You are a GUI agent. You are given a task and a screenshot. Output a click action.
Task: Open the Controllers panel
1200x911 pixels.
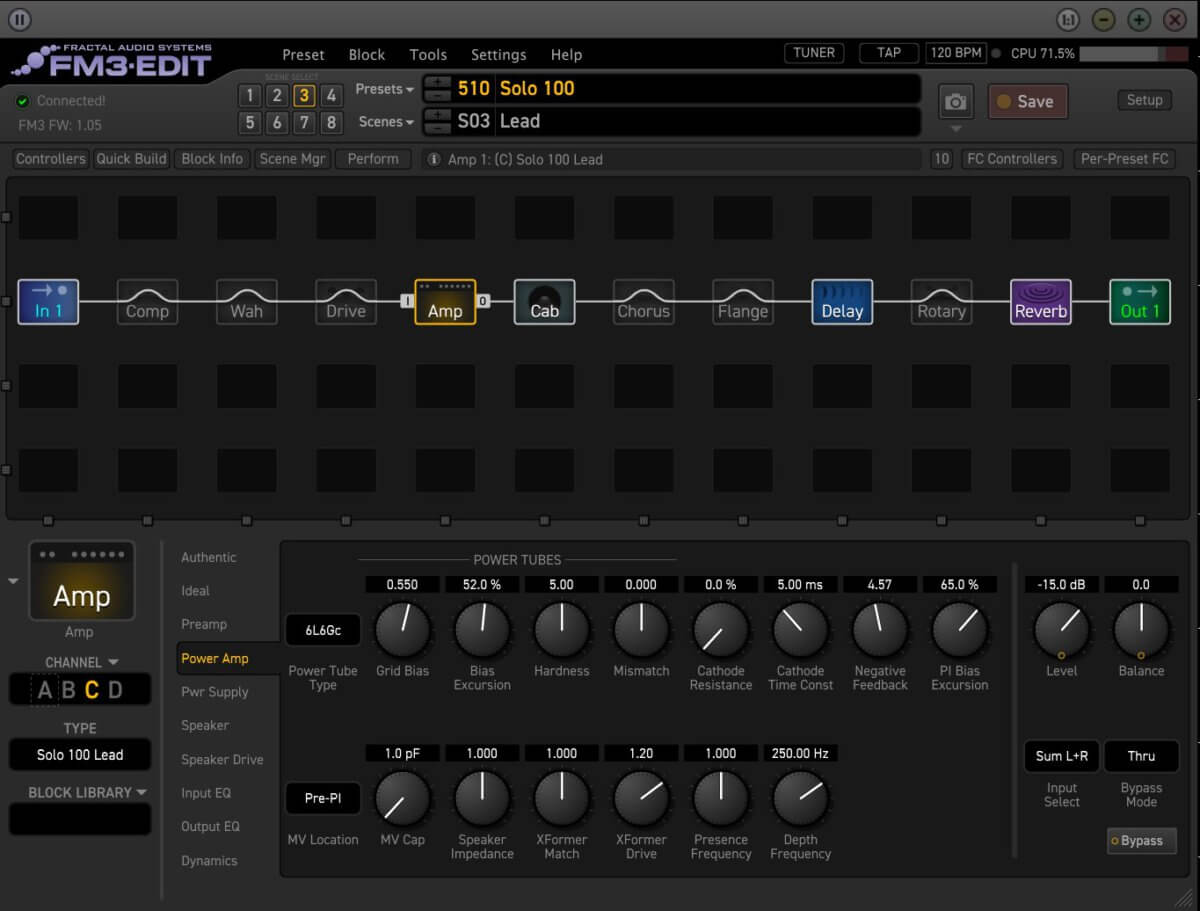(x=51, y=159)
